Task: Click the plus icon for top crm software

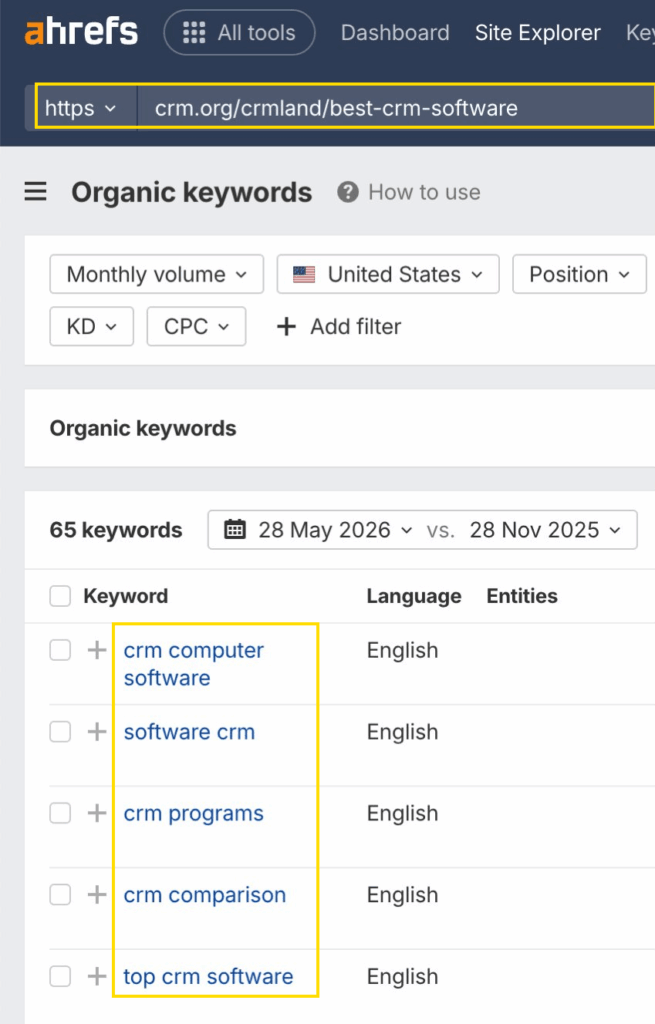Action: [97, 976]
